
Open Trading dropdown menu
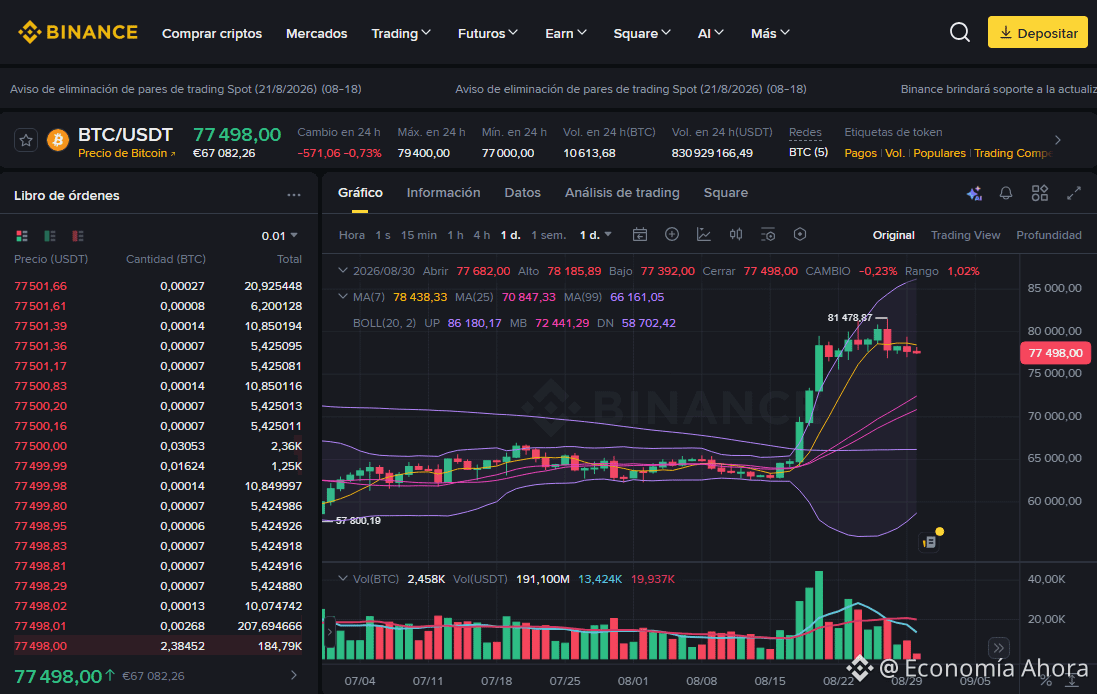click(401, 33)
